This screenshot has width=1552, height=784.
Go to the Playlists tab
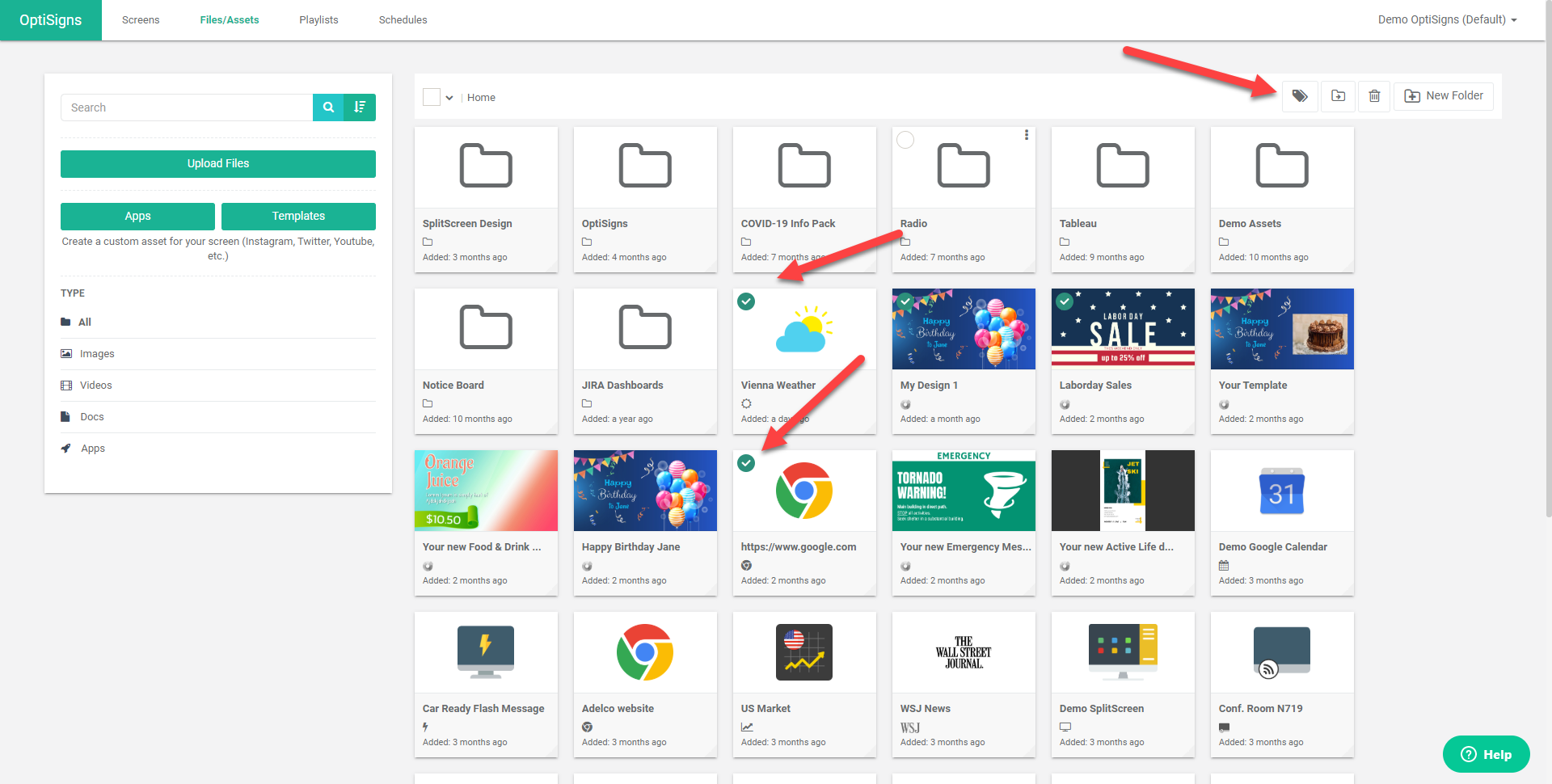[x=318, y=19]
